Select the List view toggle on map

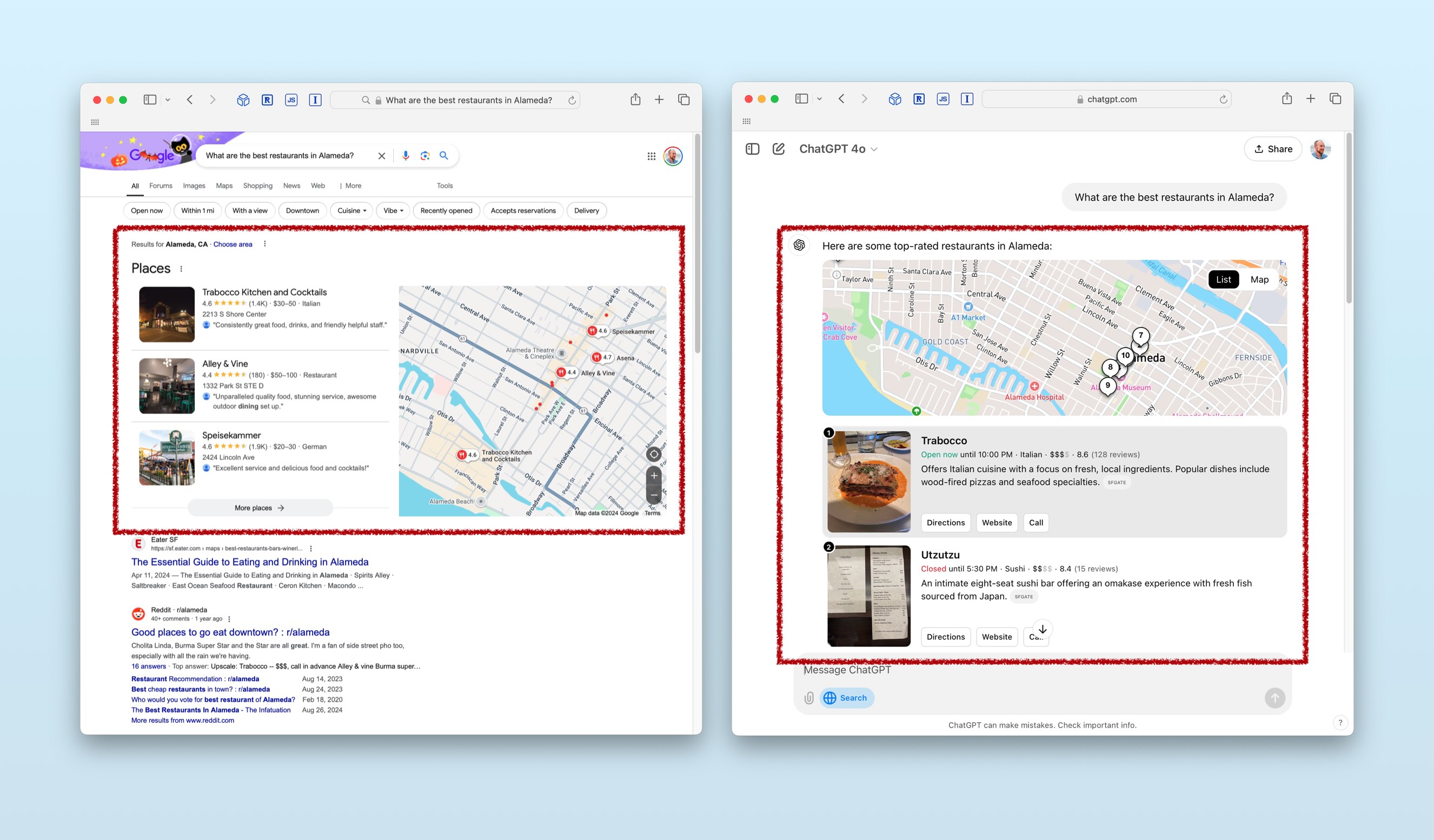1223,279
